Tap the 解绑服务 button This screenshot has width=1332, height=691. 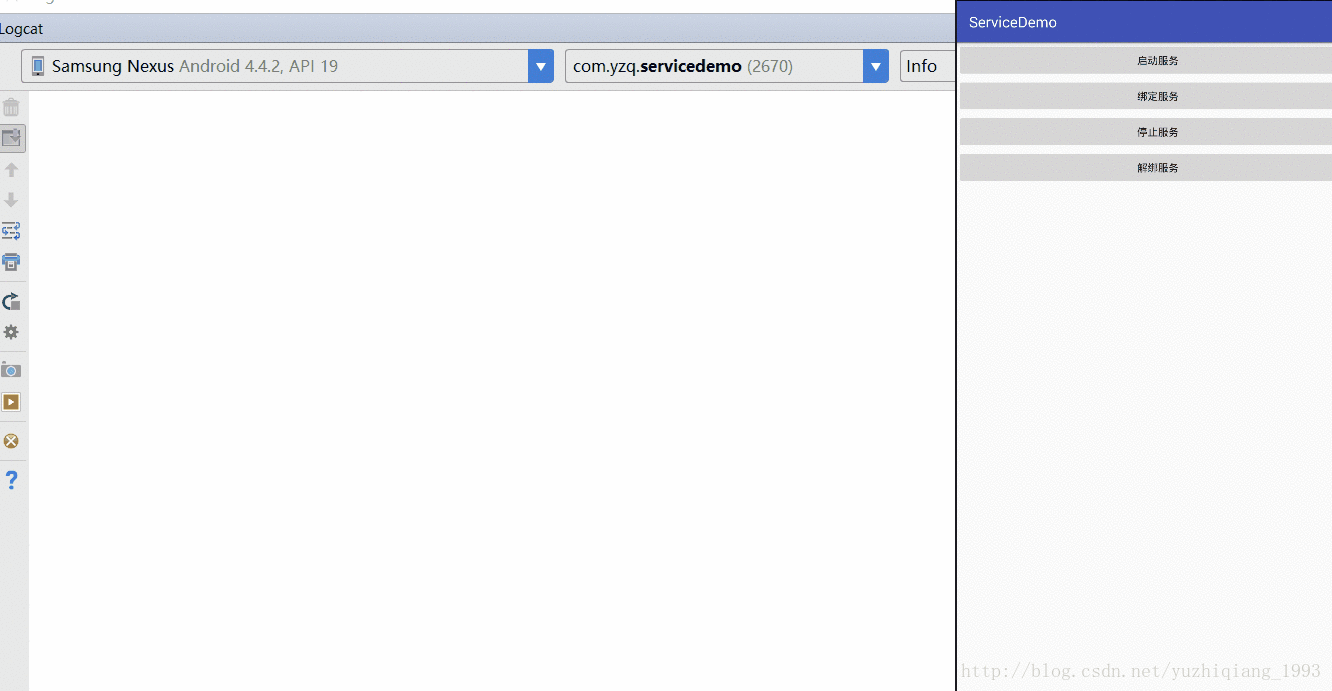point(1146,167)
